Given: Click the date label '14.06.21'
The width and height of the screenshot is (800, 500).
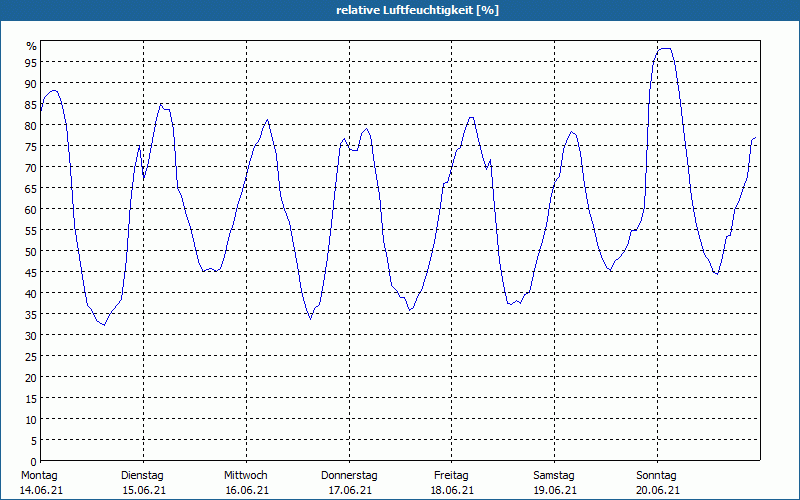Looking at the screenshot, I should click(x=40, y=490).
